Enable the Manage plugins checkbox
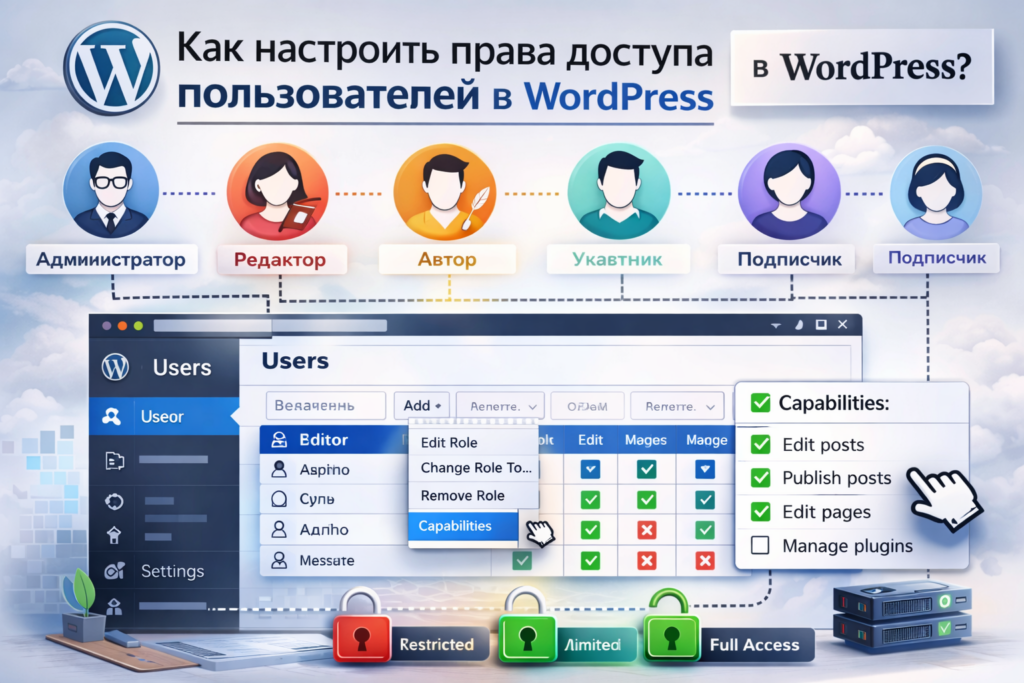1024x683 pixels. pos(761,546)
